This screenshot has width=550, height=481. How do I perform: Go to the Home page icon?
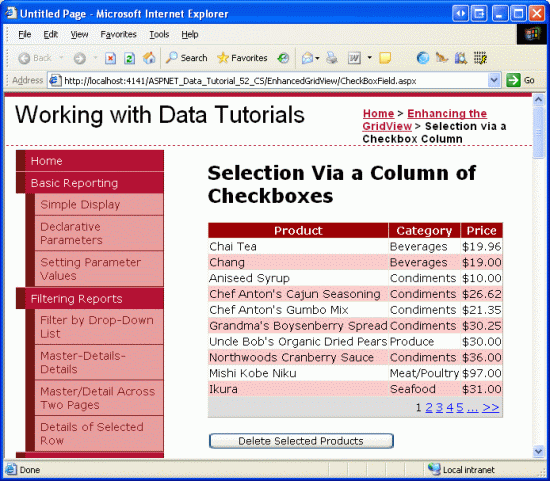pos(149,58)
